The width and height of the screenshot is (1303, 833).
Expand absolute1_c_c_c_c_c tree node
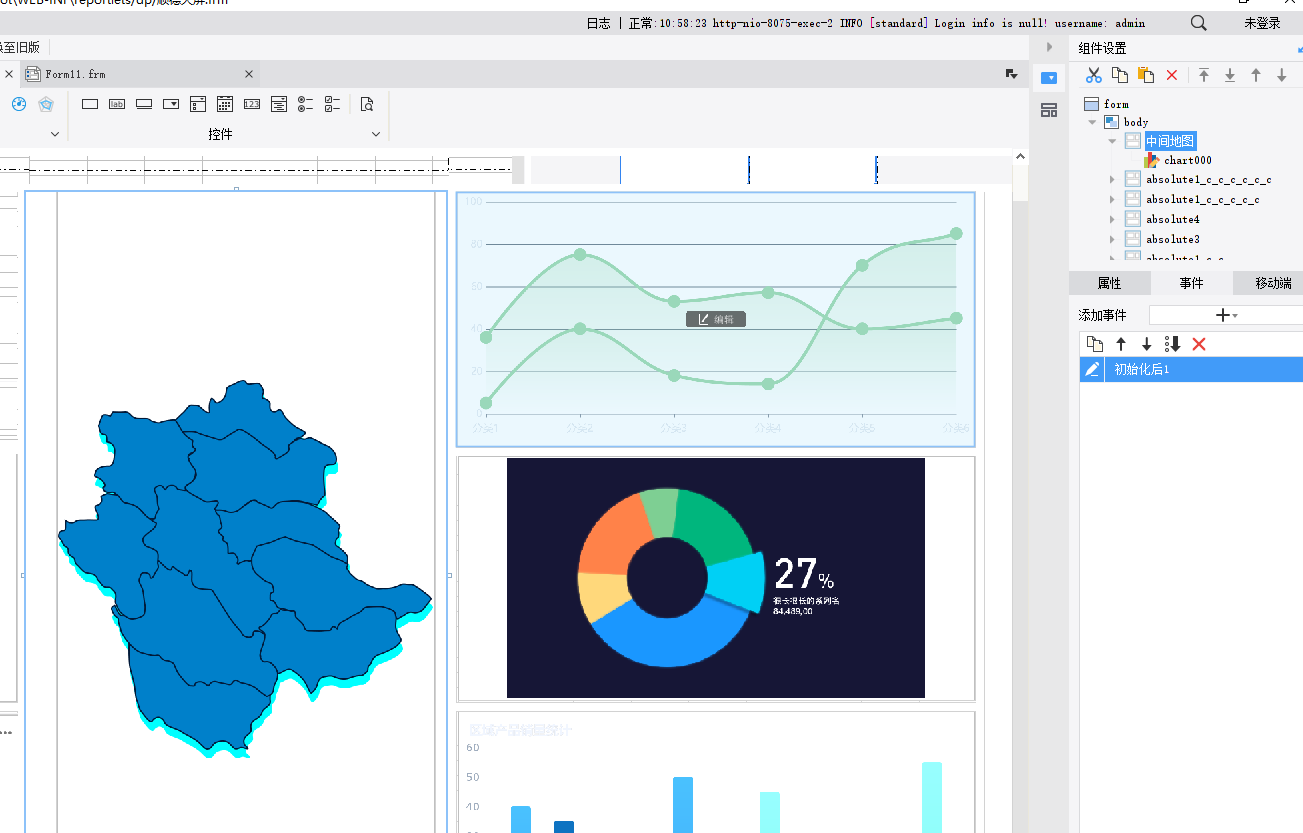point(1112,200)
